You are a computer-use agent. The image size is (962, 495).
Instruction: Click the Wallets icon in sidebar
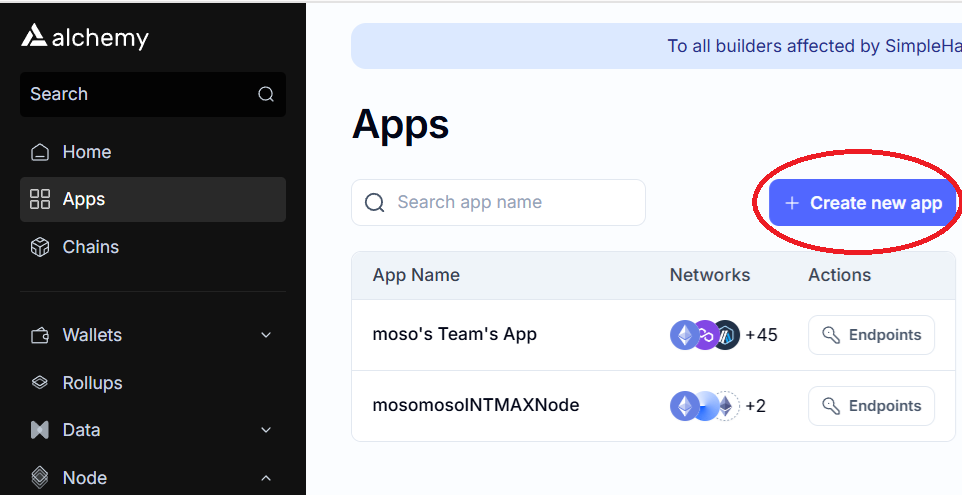[40, 336]
